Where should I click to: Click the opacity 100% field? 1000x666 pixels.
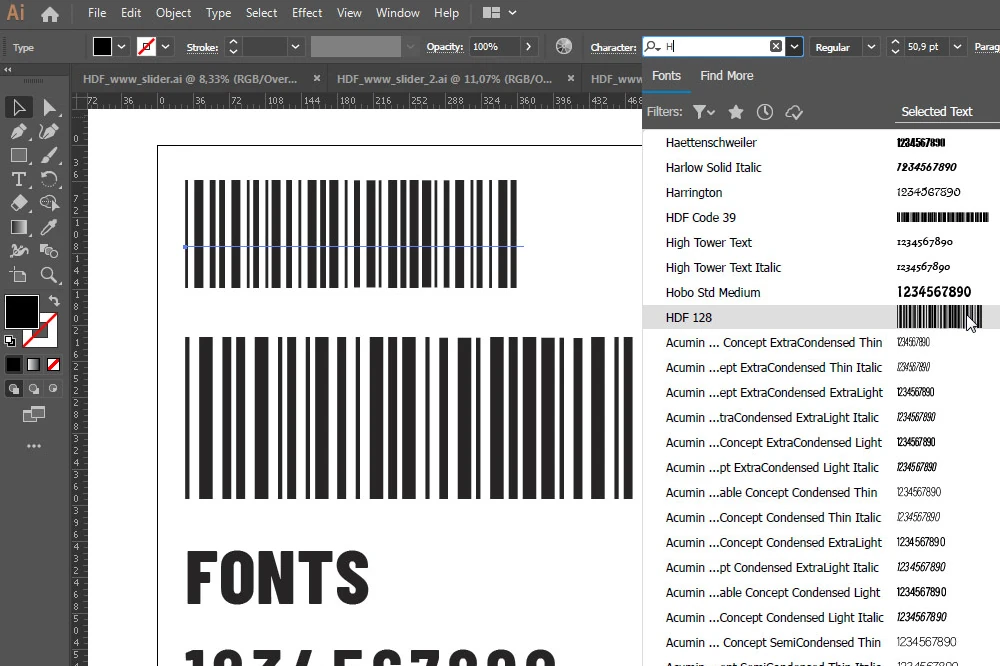coord(494,47)
